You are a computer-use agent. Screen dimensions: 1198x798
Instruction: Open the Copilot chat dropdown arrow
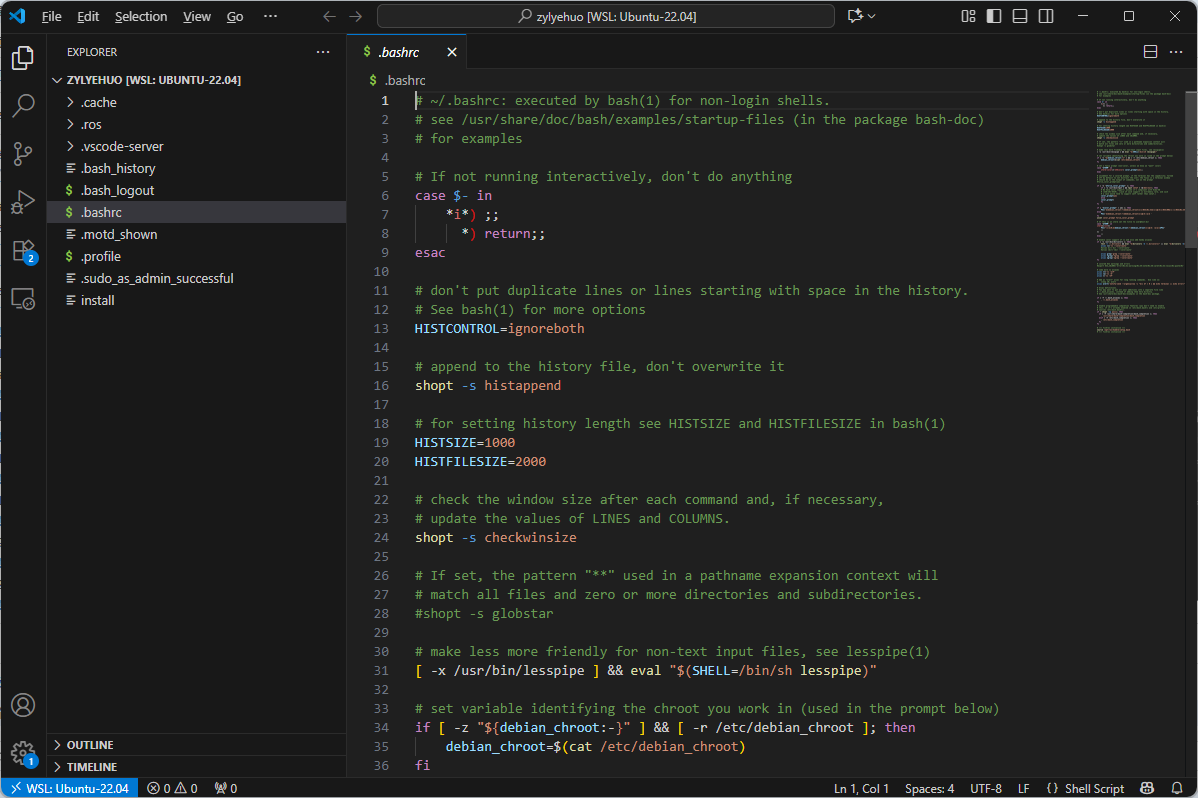click(872, 16)
